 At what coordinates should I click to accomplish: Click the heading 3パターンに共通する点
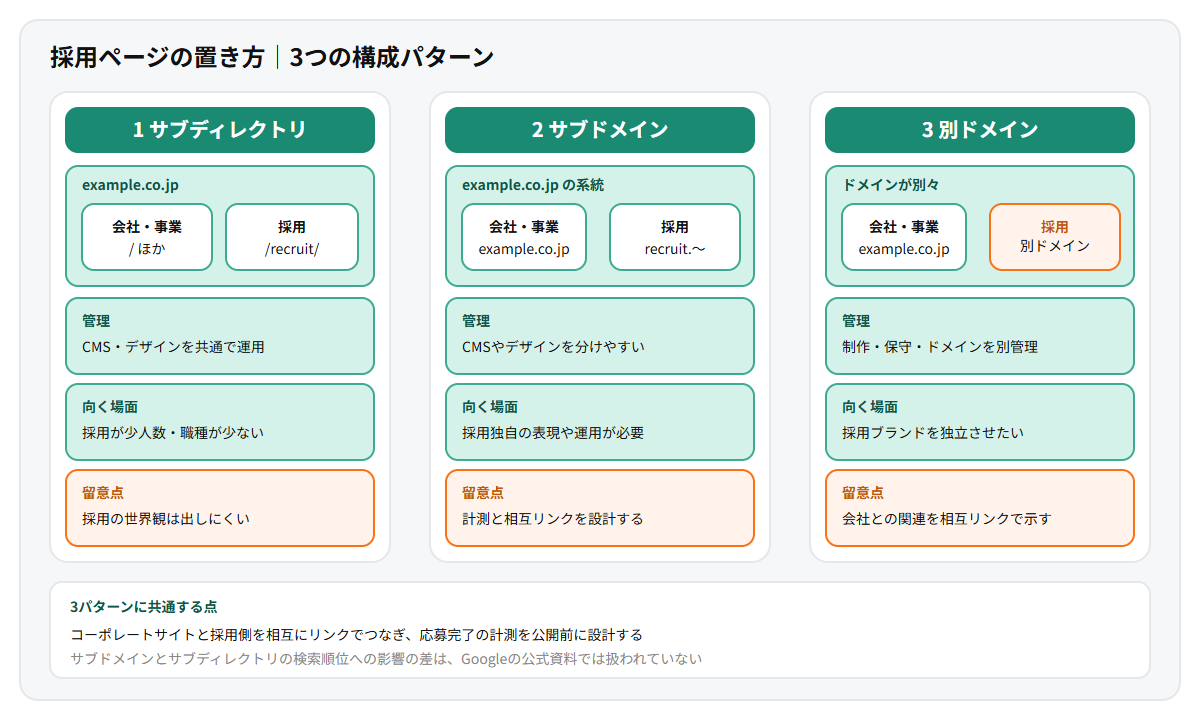tap(144, 607)
